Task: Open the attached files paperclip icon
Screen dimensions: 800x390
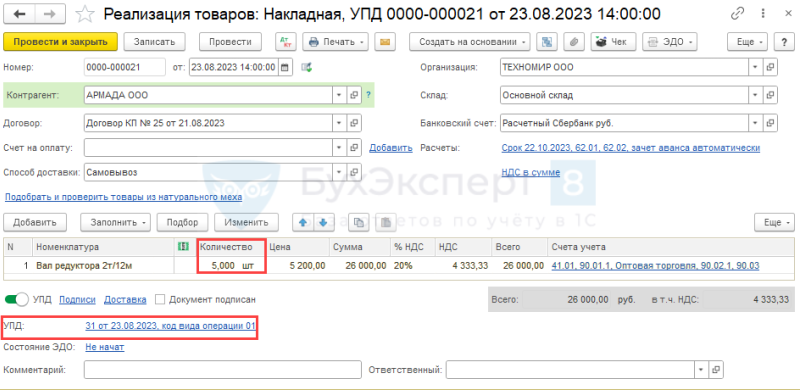Action: pos(574,42)
